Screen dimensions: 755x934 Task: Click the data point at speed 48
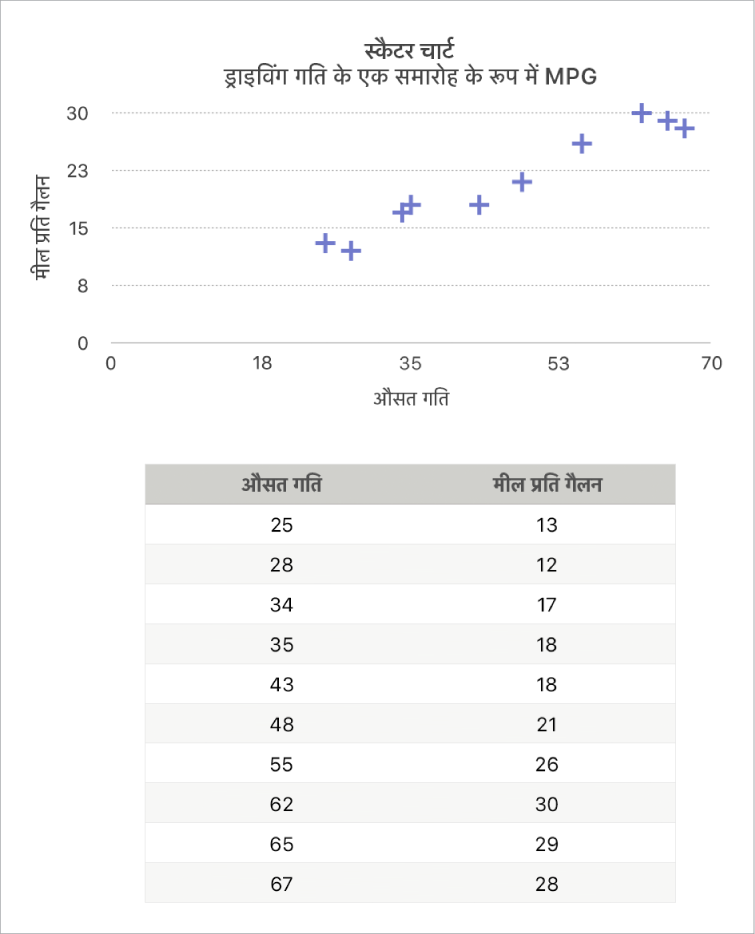click(522, 182)
